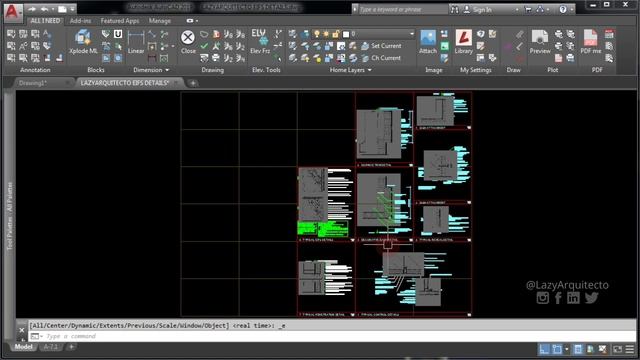Expand the Home Layers panel arrow
Screen dimensions: 640x360
coord(369,70)
